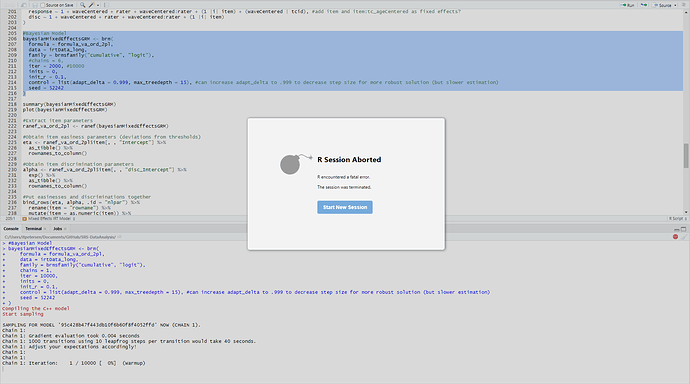Click 'Chain 1: Iteration: 1 / 10000' console line

[x=73, y=363]
